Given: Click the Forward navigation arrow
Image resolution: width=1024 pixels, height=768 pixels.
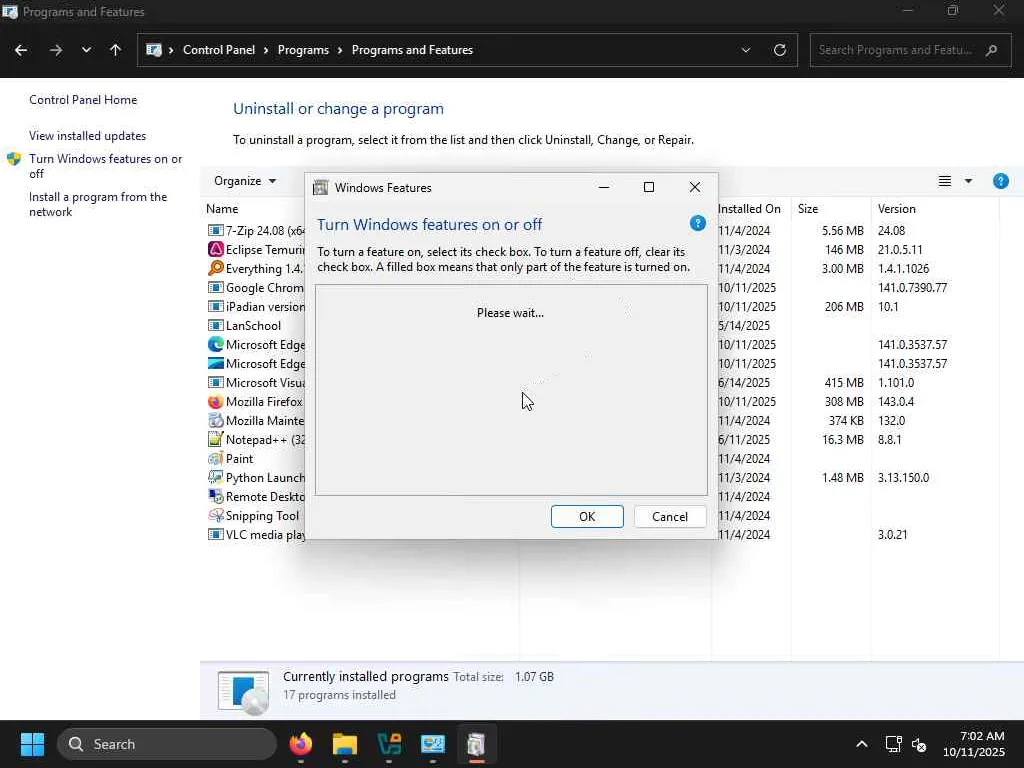Looking at the screenshot, I should click(56, 50).
